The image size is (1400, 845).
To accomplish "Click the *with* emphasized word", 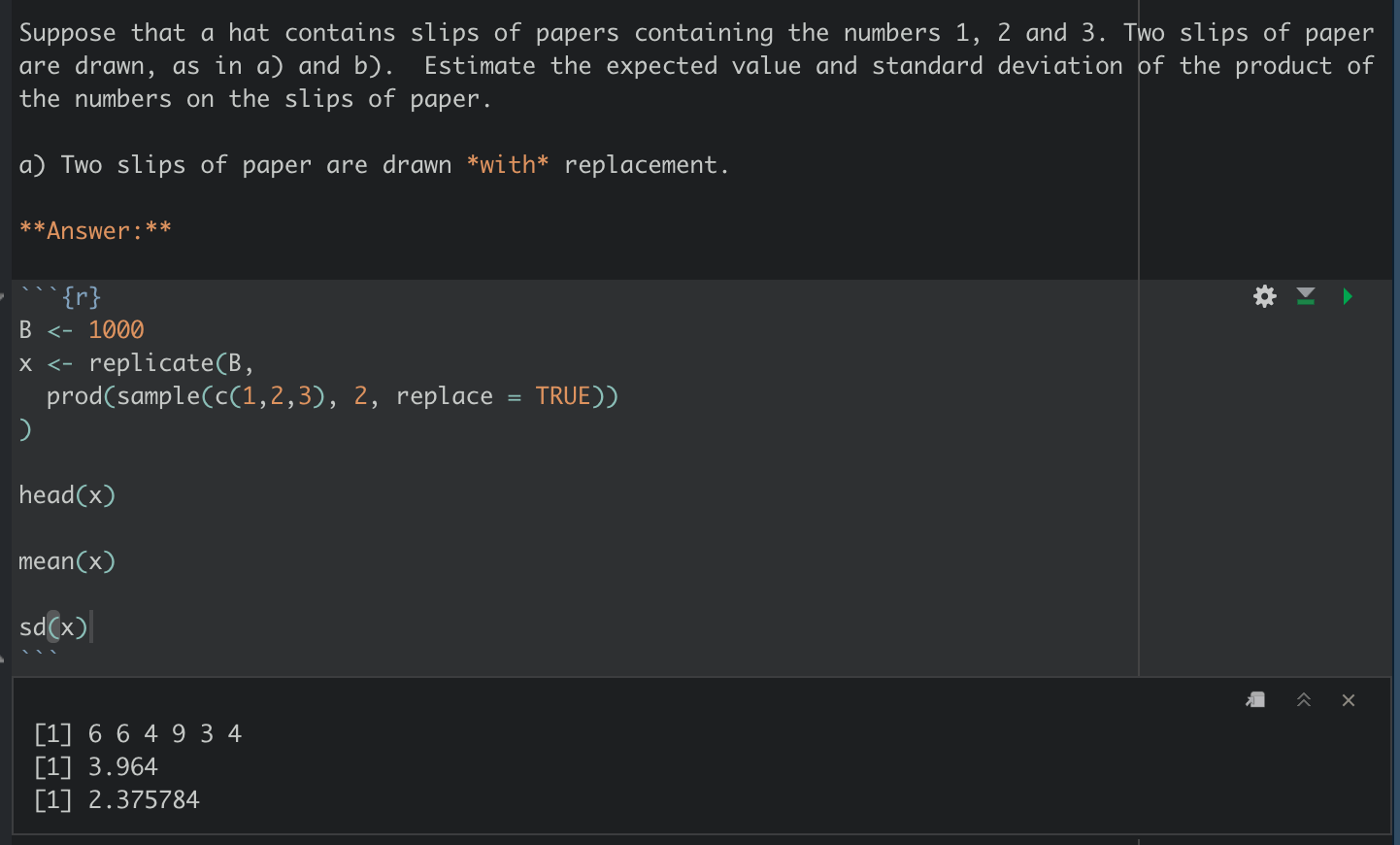I will [x=508, y=165].
